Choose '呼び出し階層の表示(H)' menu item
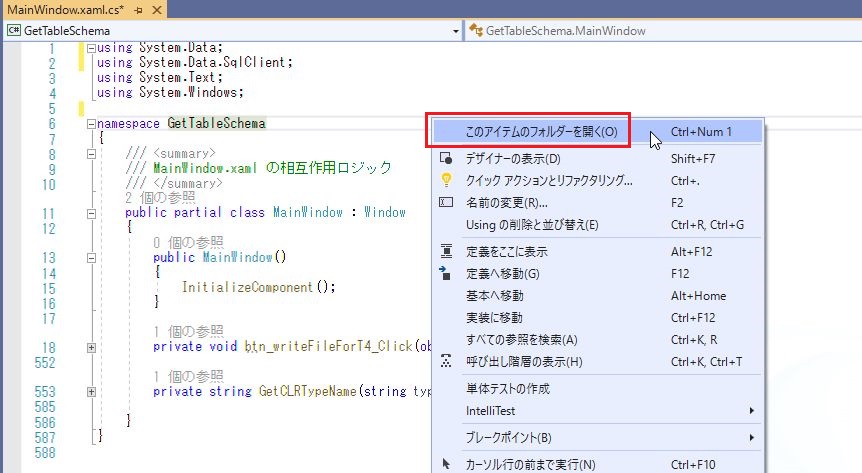The width and height of the screenshot is (862, 473). pos(598,361)
